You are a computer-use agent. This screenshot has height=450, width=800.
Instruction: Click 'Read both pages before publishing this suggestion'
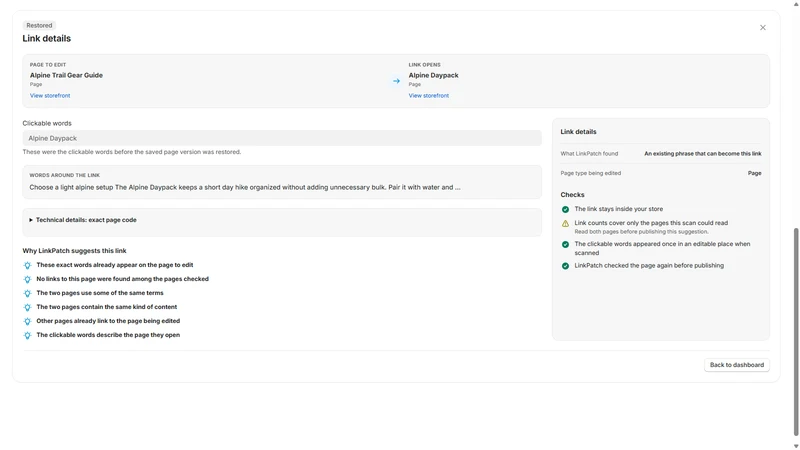coord(641,232)
